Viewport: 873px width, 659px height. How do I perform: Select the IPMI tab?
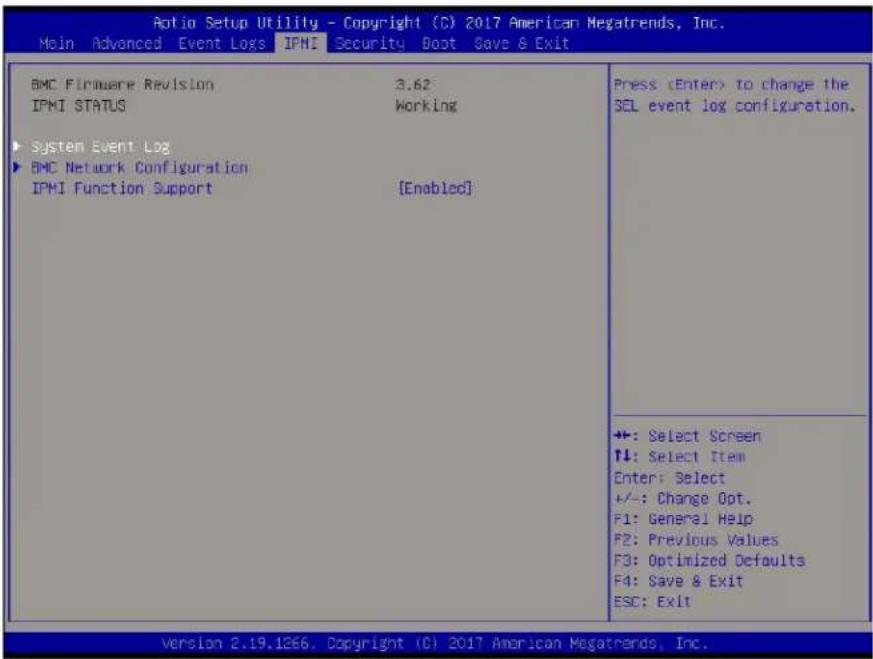tap(301, 43)
